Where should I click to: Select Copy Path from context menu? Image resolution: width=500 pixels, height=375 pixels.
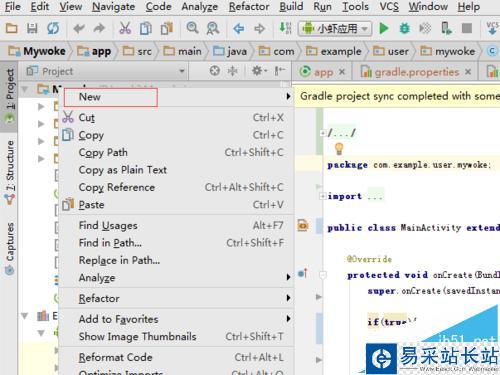177,152
